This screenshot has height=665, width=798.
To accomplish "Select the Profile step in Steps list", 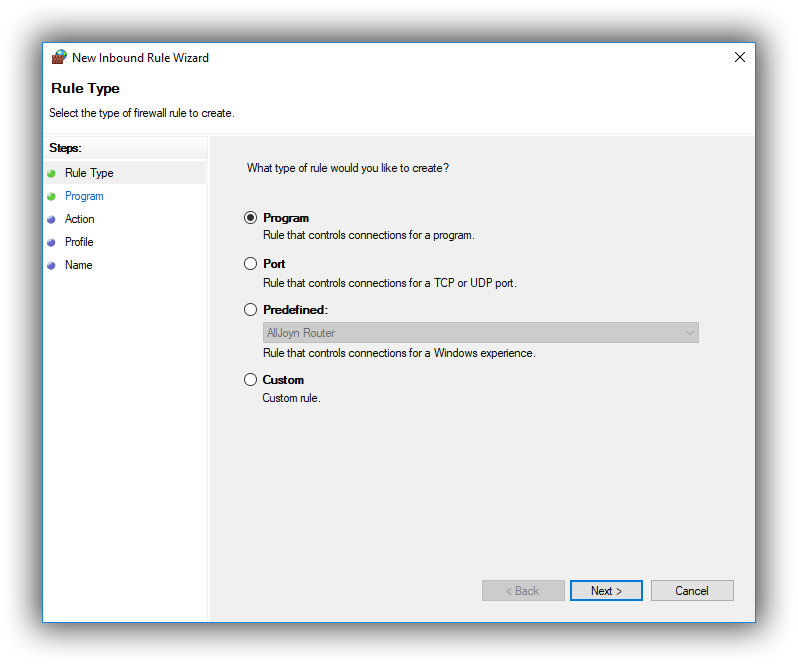I will pyautogui.click(x=79, y=242).
